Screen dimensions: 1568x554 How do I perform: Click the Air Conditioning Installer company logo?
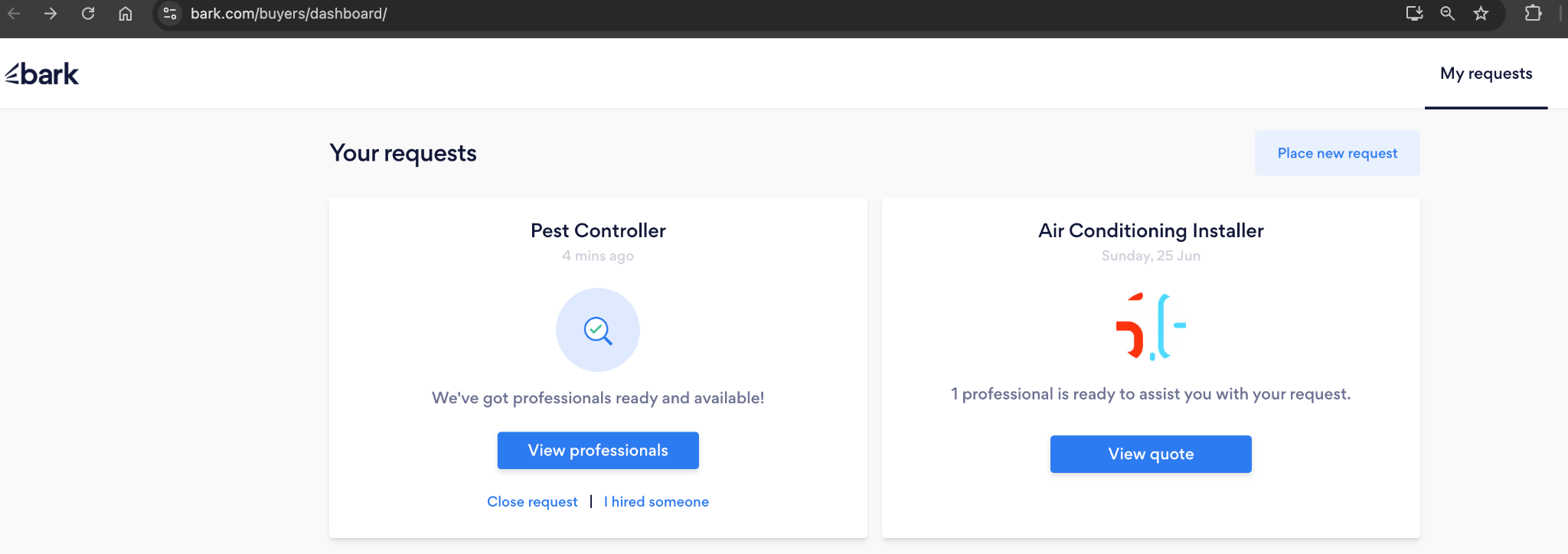1151,327
